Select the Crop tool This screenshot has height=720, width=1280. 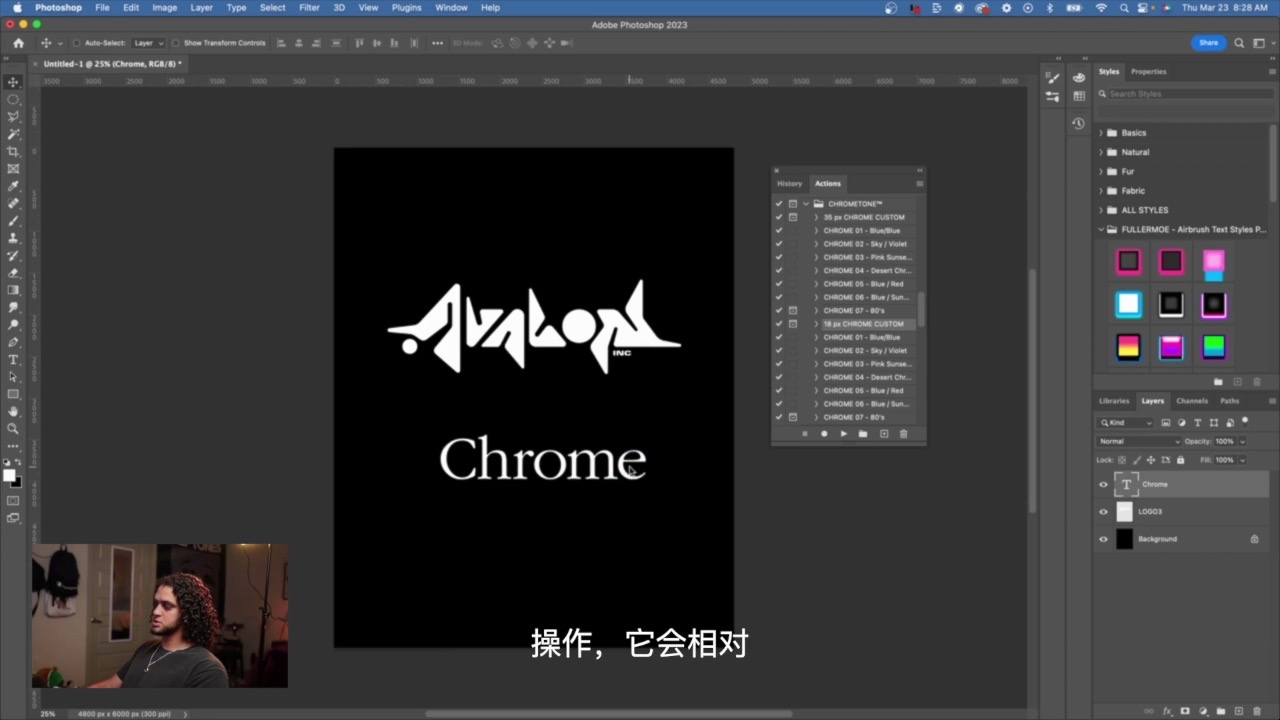[x=13, y=151]
